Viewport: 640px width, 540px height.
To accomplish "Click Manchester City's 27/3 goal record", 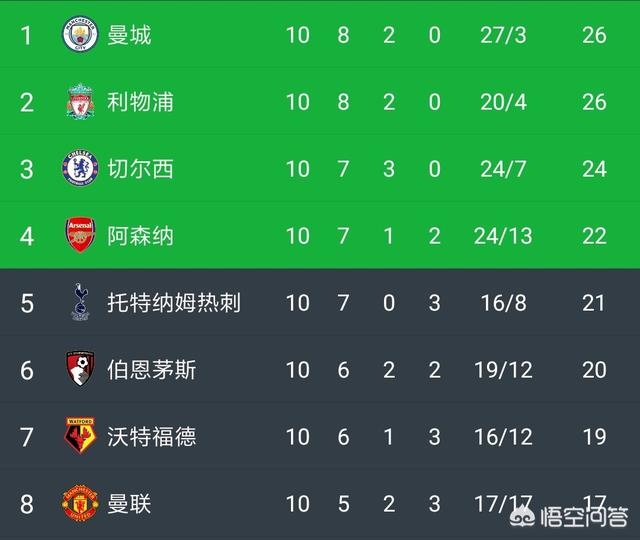I will pyautogui.click(x=503, y=35).
